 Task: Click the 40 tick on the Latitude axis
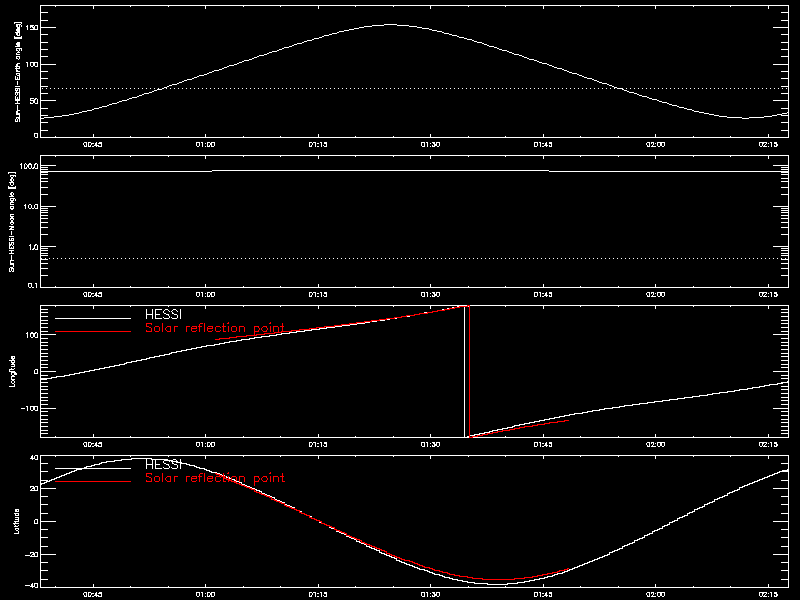tap(34, 458)
